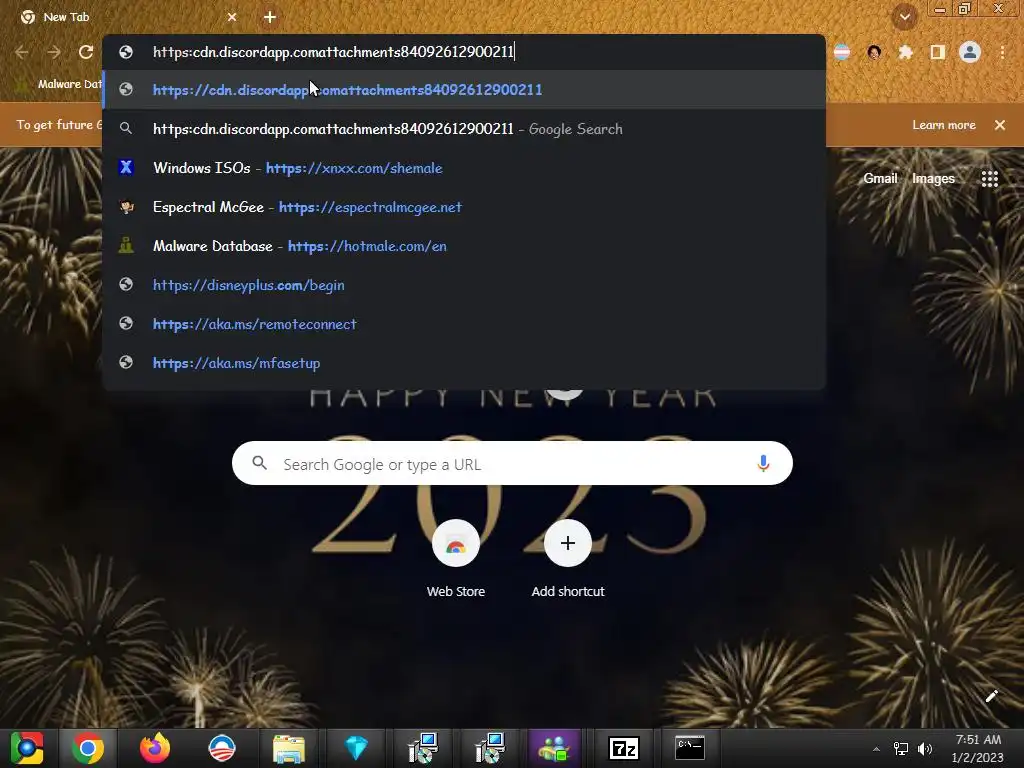
Task: Select the Windows ISOs suggestion
Action: pyautogui.click(x=464, y=168)
